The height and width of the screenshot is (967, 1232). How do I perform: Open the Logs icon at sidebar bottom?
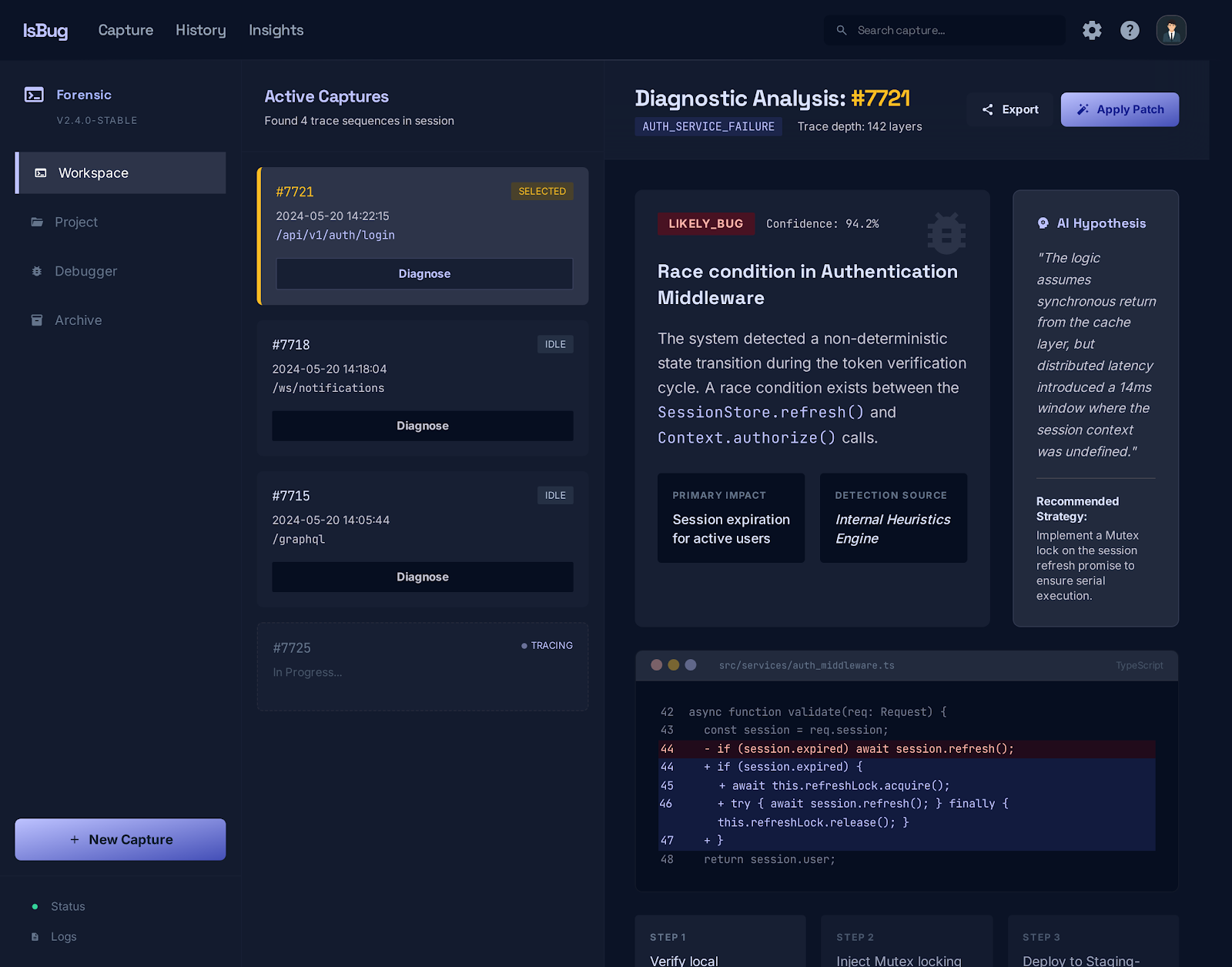point(33,936)
